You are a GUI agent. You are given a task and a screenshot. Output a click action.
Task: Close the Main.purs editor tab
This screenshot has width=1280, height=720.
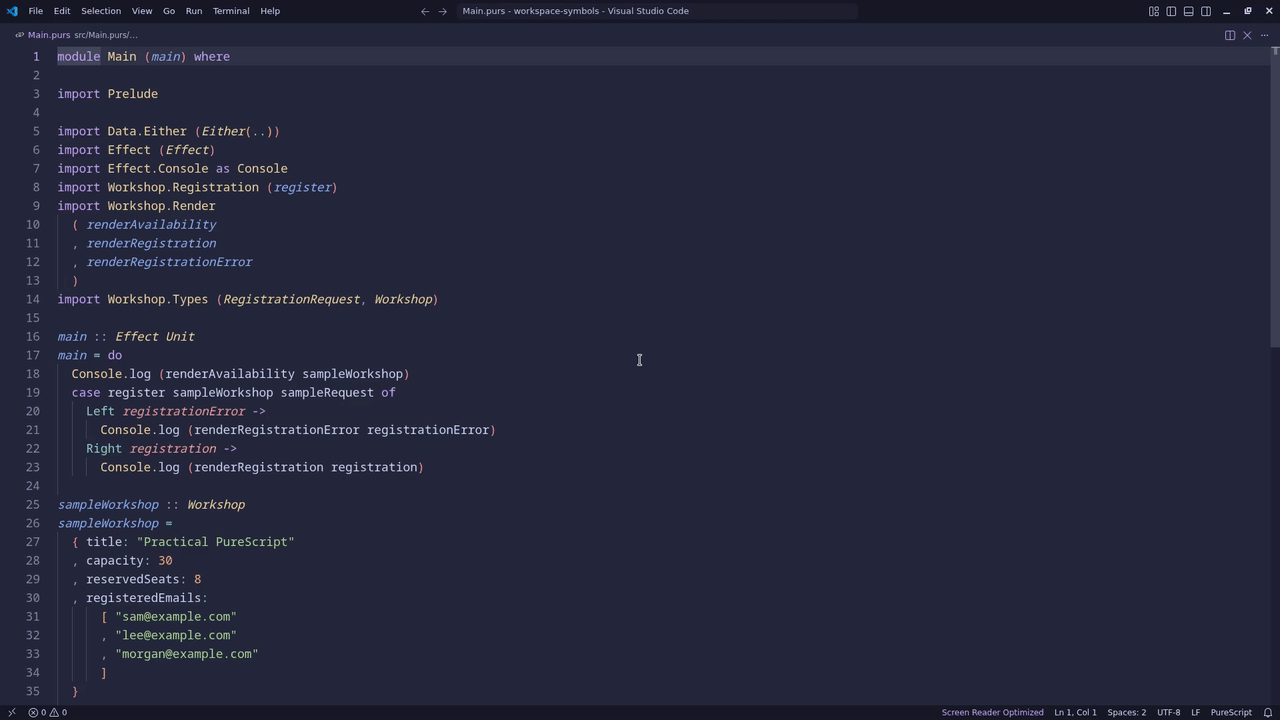pos(1247,35)
